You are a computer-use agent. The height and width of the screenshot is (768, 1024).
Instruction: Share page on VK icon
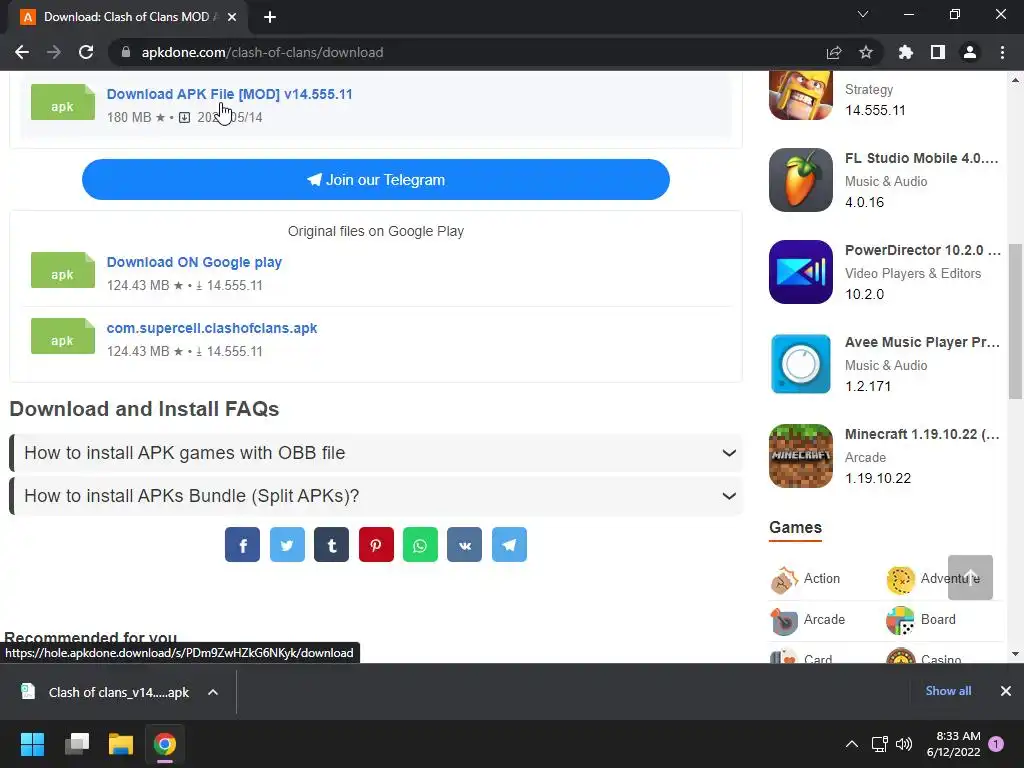[464, 545]
